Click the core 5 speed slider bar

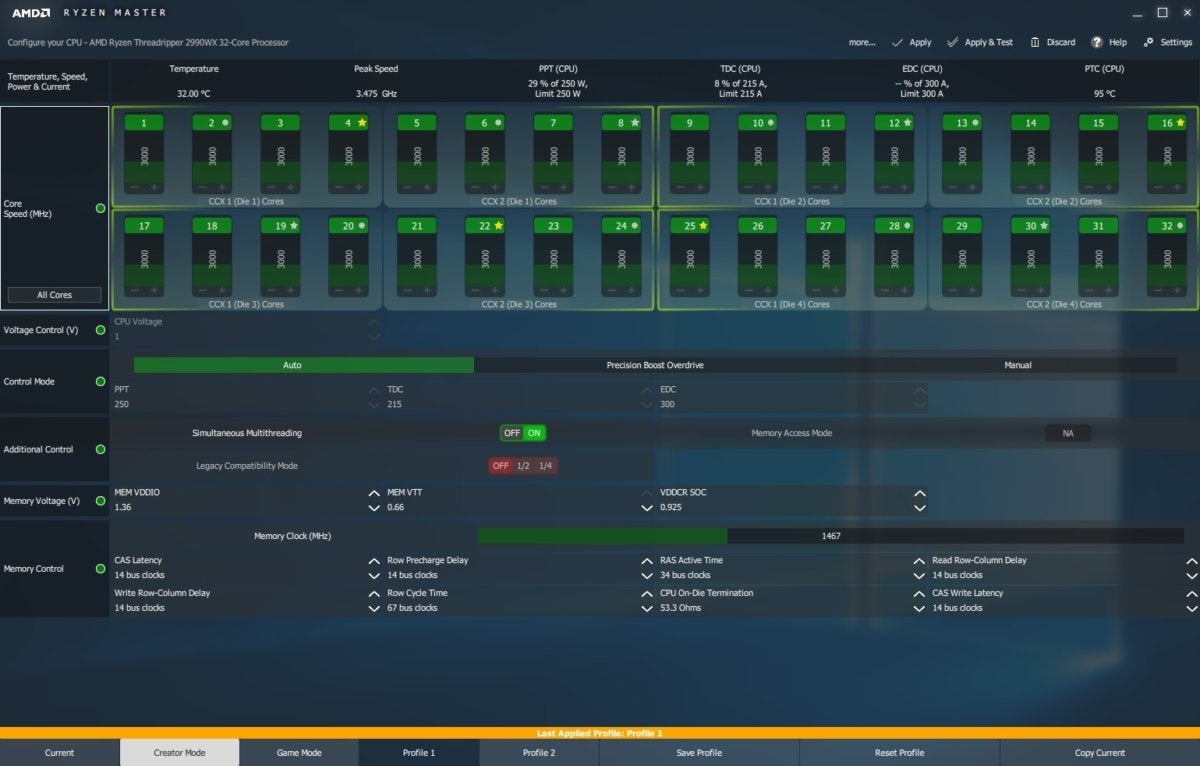[x=417, y=157]
